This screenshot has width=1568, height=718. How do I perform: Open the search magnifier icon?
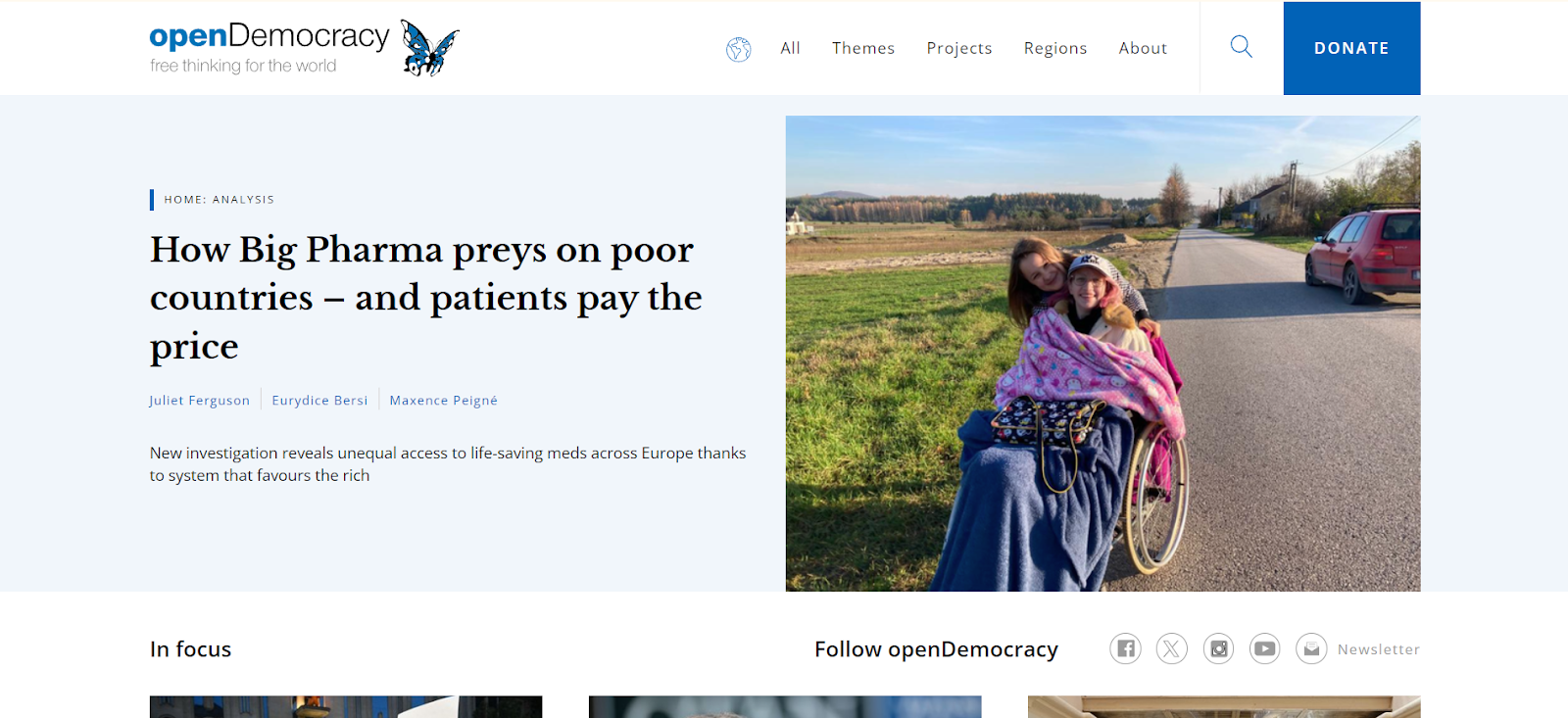tap(1241, 47)
